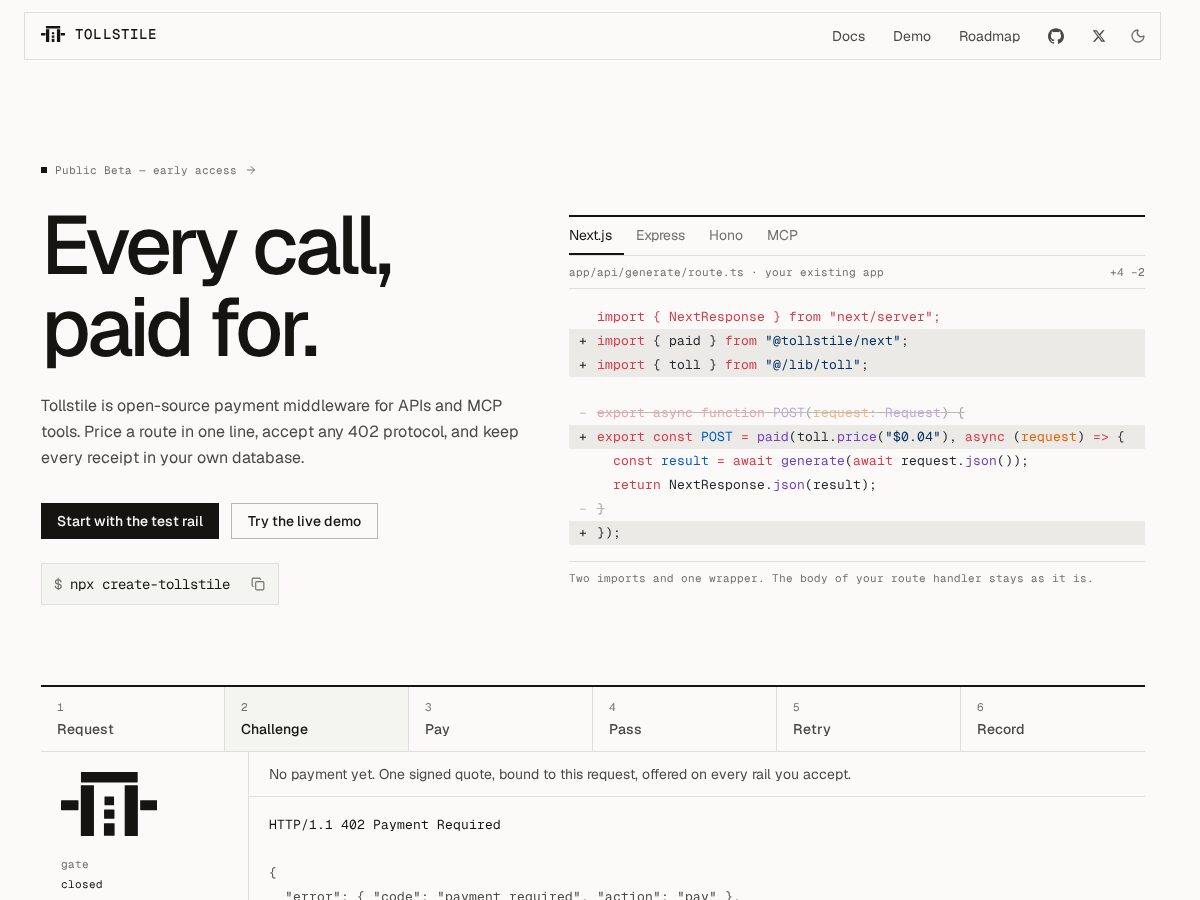The image size is (1200, 900).
Task: Open the GitHub repository icon
Action: [1056, 36]
